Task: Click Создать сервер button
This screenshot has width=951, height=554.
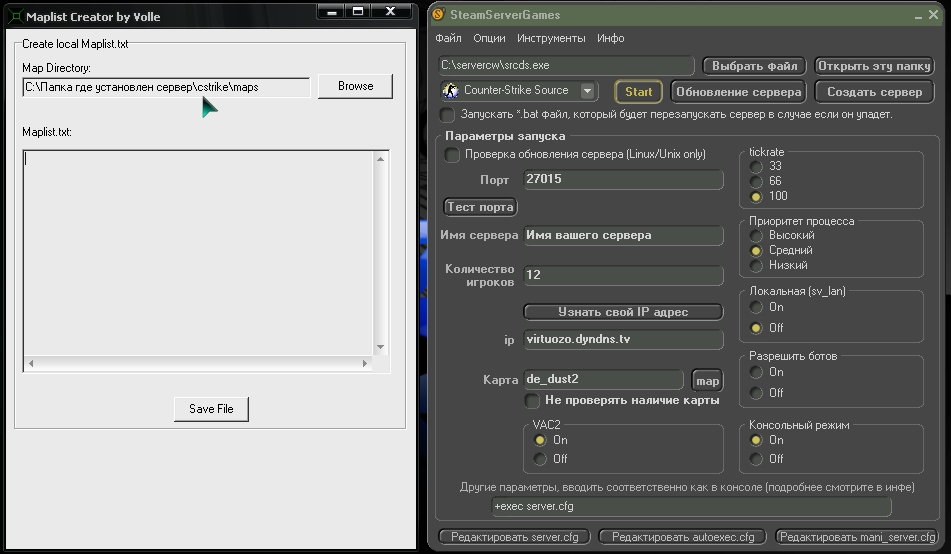Action: click(874, 92)
